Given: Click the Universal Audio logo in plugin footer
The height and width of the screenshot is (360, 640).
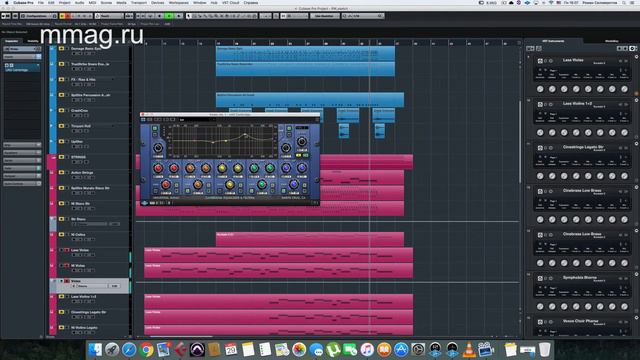Looking at the screenshot, I should click(145, 203).
